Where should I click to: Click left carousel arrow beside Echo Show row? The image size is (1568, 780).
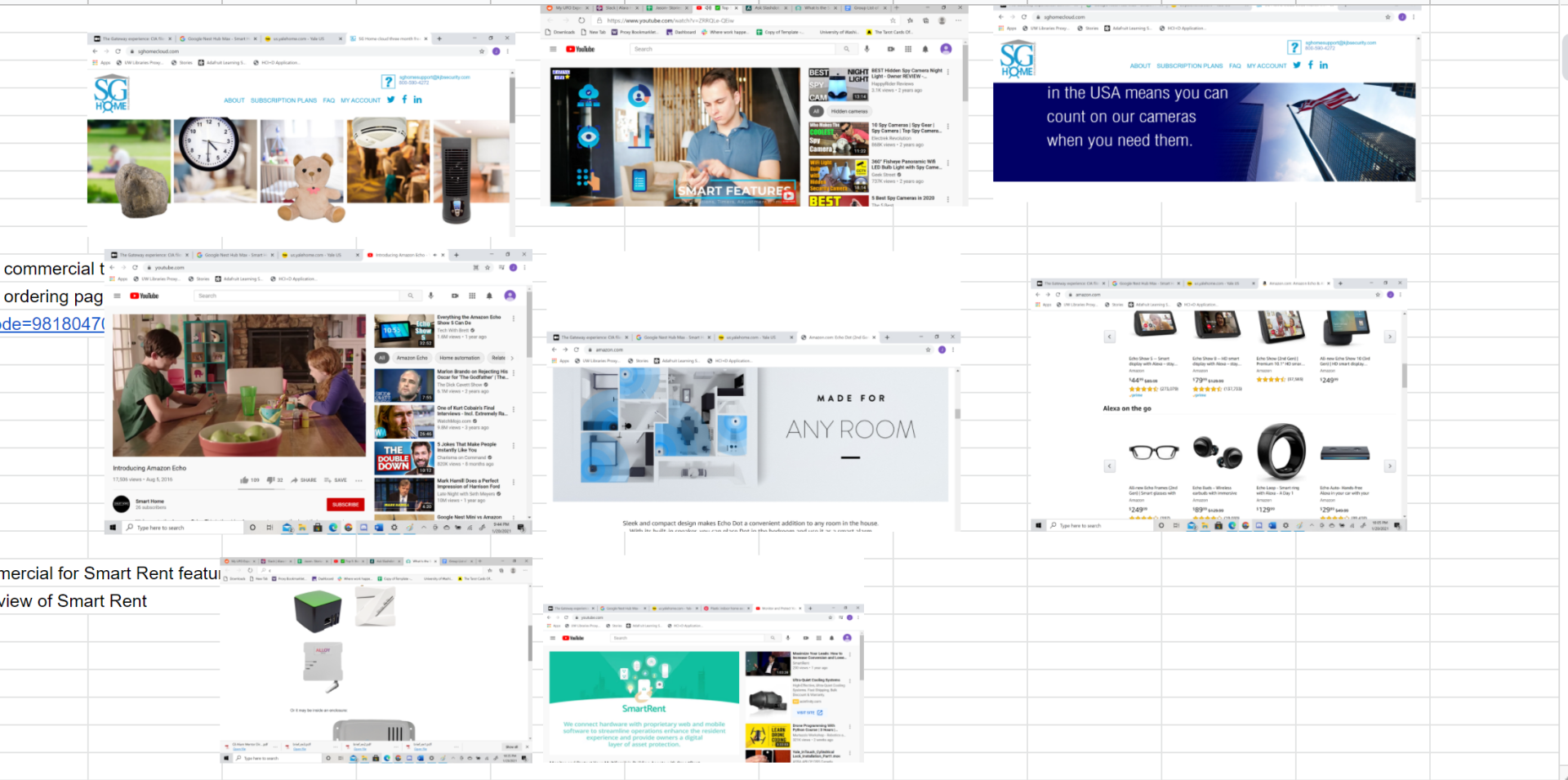(1109, 337)
